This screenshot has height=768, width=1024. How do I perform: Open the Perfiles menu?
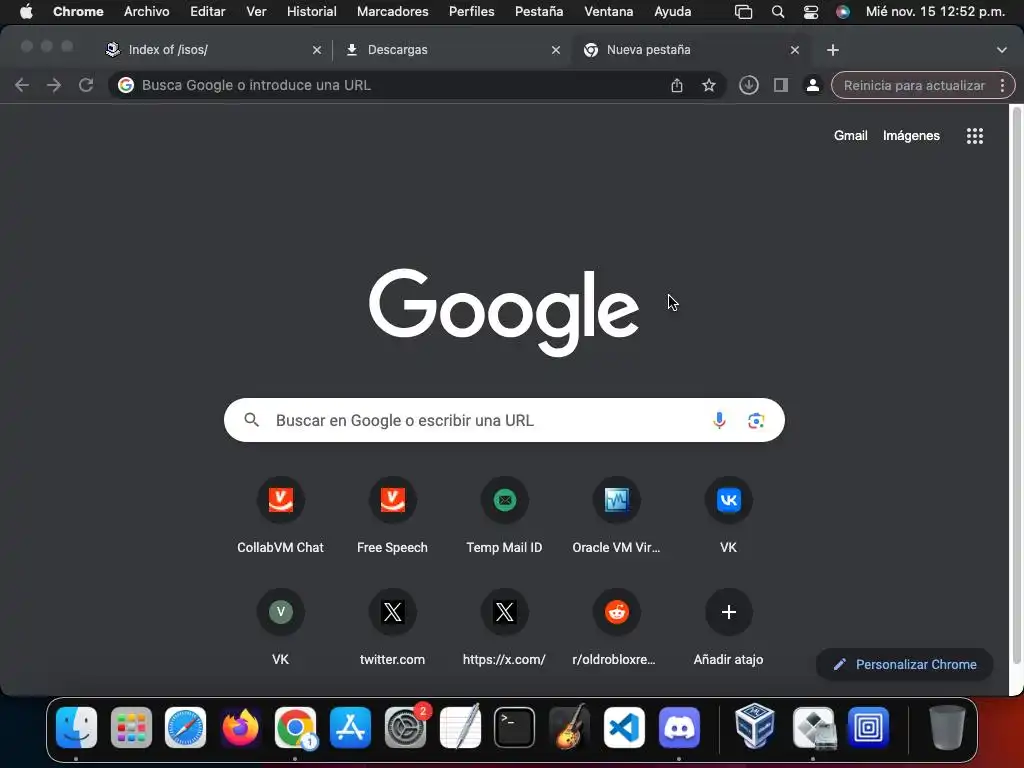point(472,11)
